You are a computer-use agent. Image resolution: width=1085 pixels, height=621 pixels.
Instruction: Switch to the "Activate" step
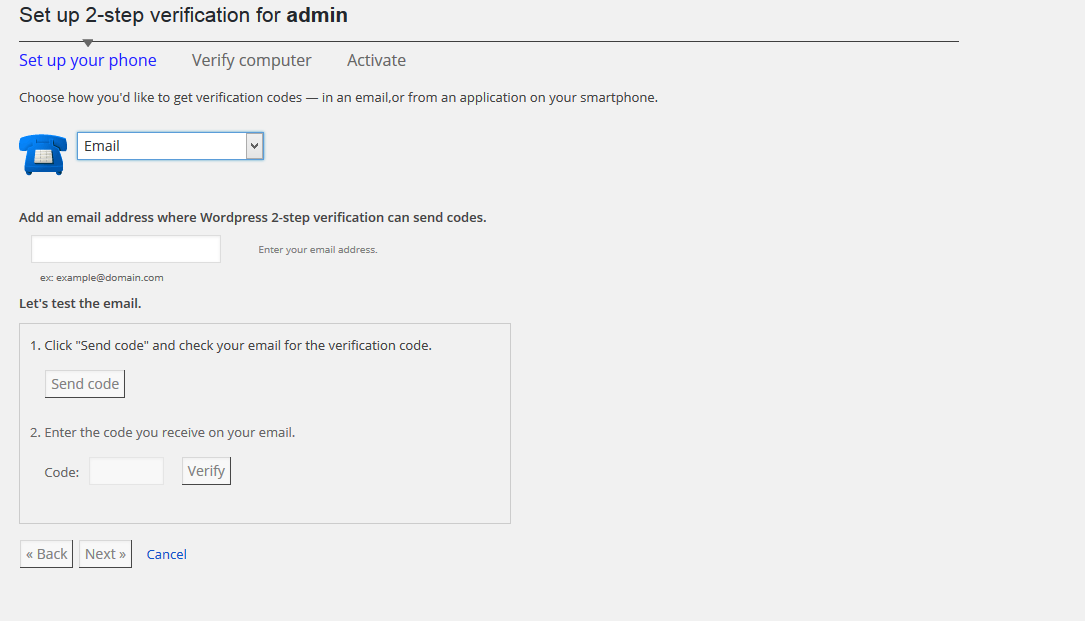pyautogui.click(x=376, y=60)
